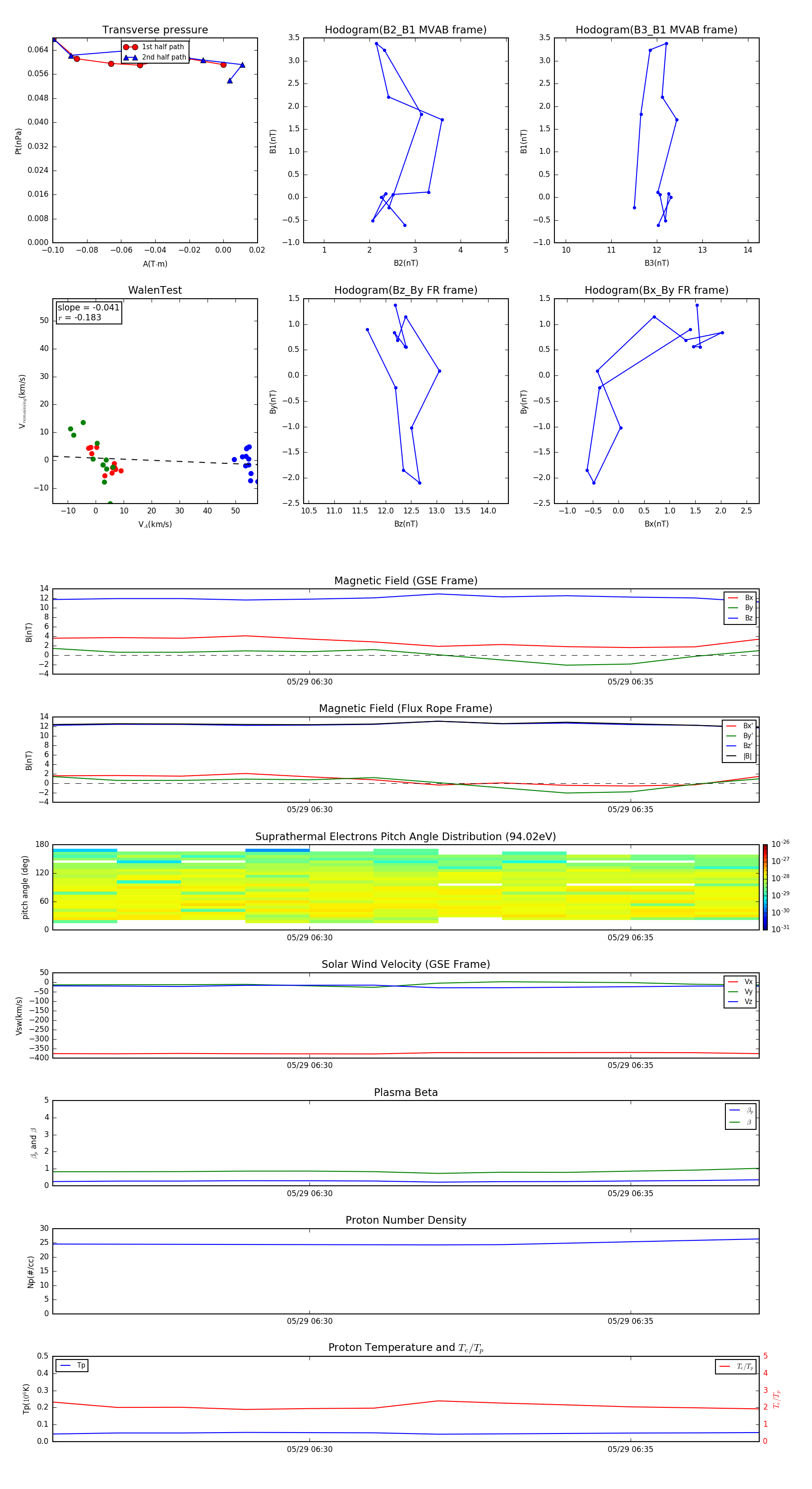
Task: Click '1st half path' legend entry
Action: 154,47
